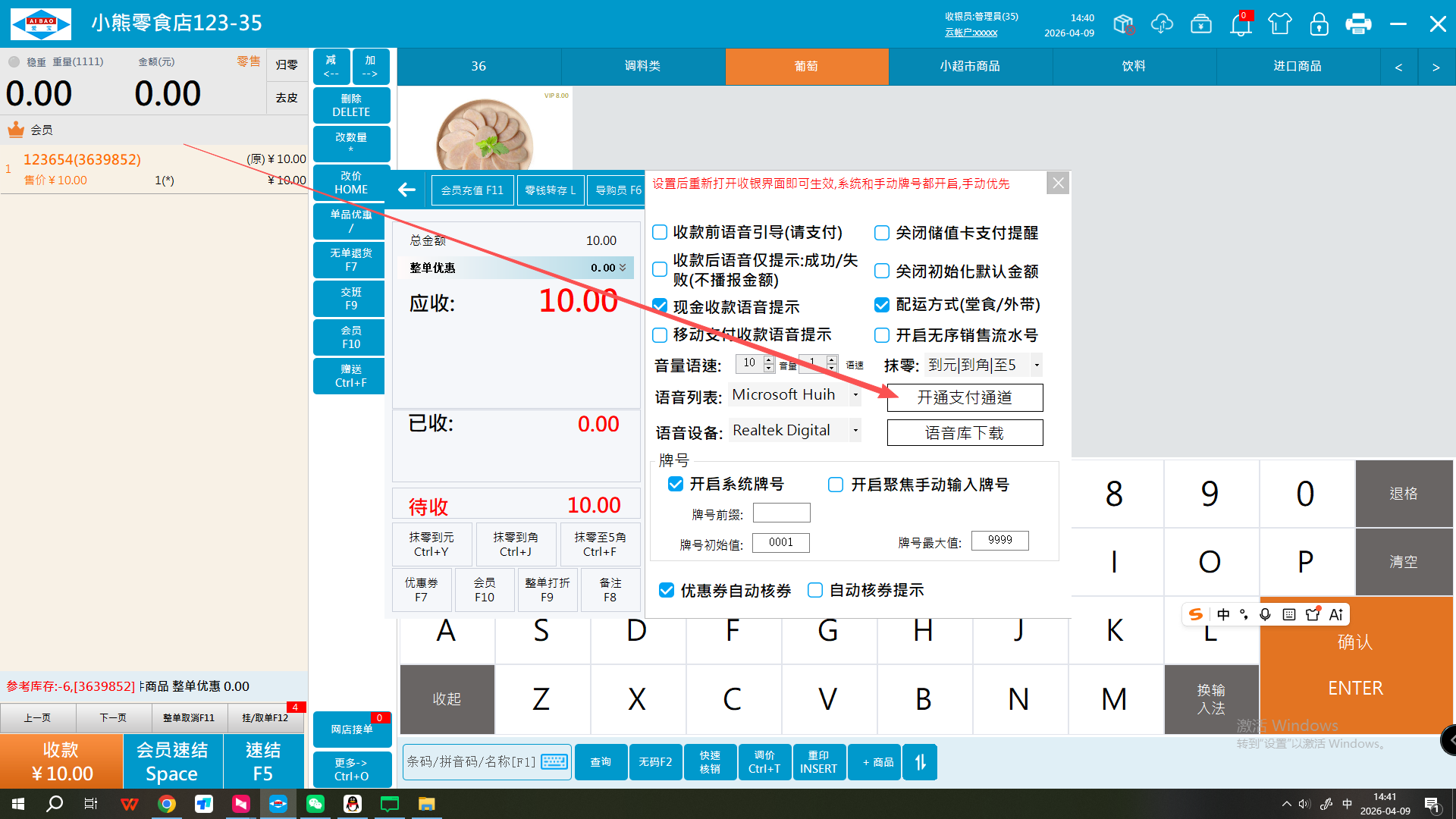Screen dimensions: 1456x819
Task: Select the 调料类 category tab
Action: [642, 66]
